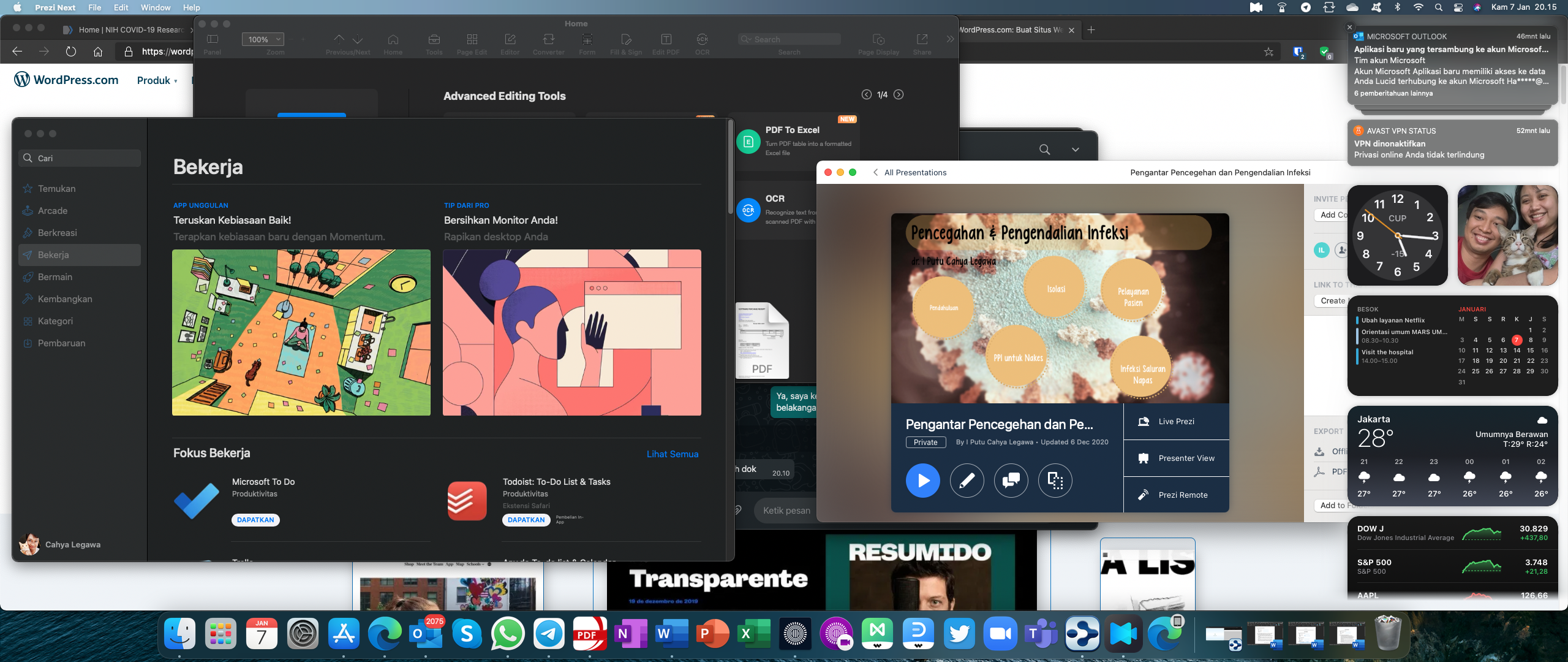Open the Kategori sidebar item
1568x662 pixels.
click(55, 321)
